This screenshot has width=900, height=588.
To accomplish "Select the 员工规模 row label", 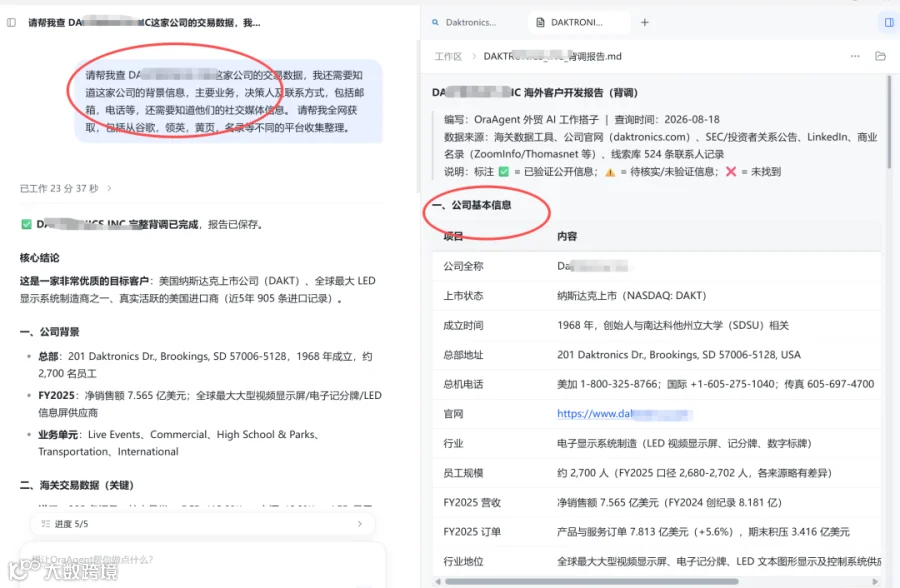I will click(463, 473).
